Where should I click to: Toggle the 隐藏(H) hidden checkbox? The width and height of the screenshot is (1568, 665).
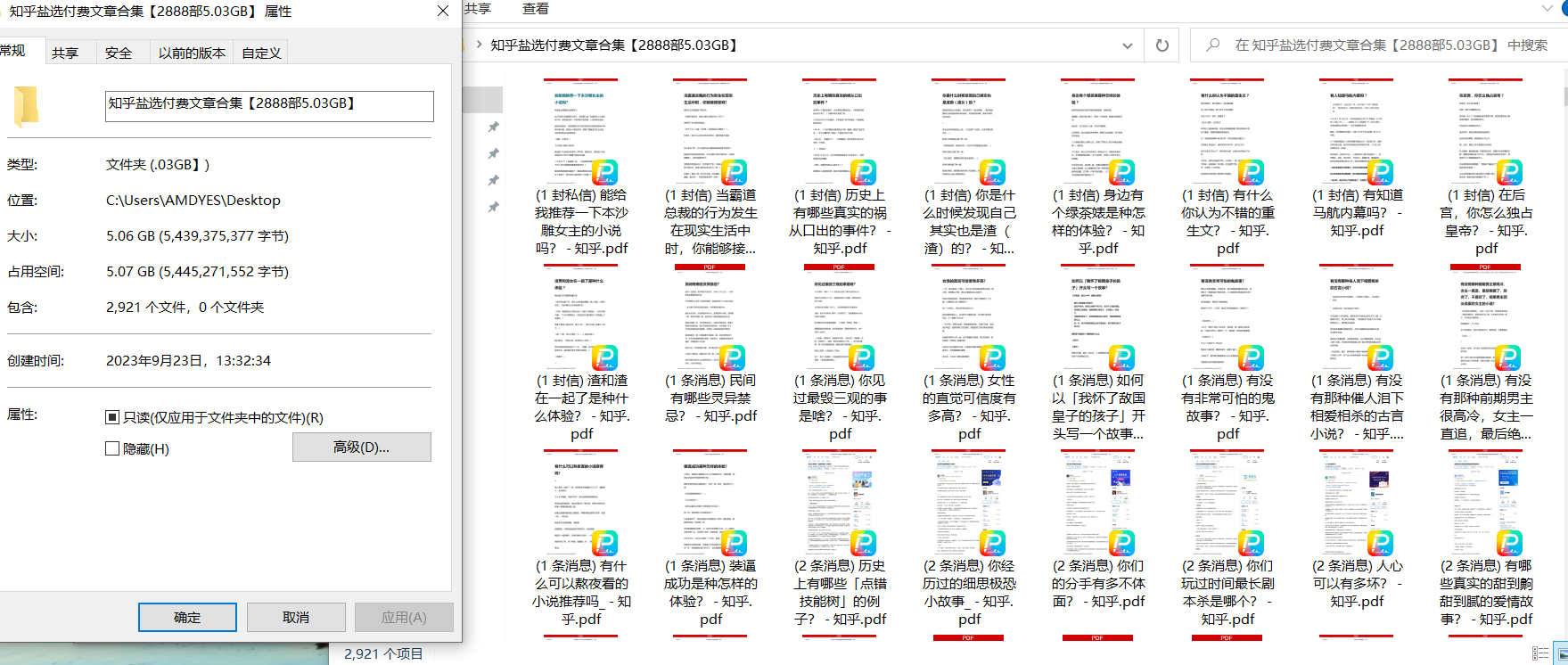click(112, 448)
